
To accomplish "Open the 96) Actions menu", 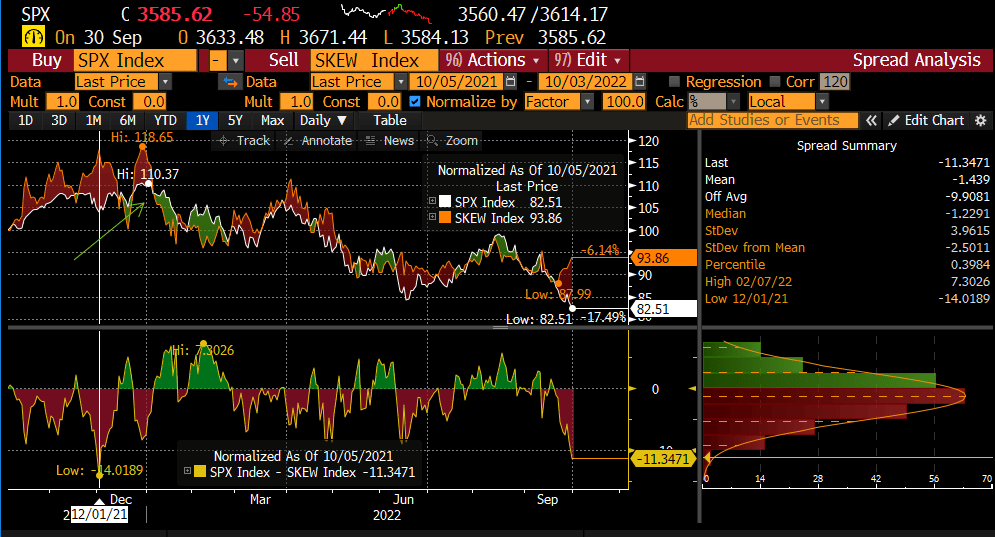I will tap(492, 60).
